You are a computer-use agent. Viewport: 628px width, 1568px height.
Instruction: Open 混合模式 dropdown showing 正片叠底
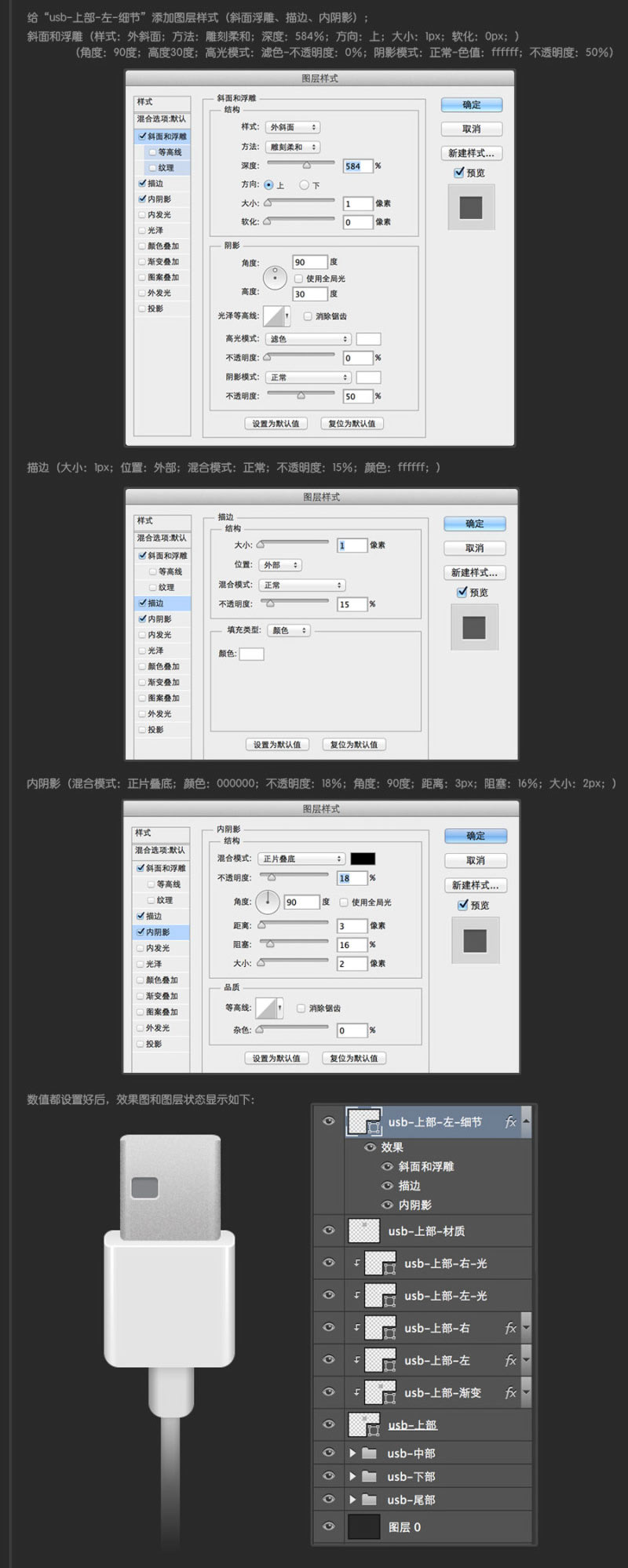(301, 859)
